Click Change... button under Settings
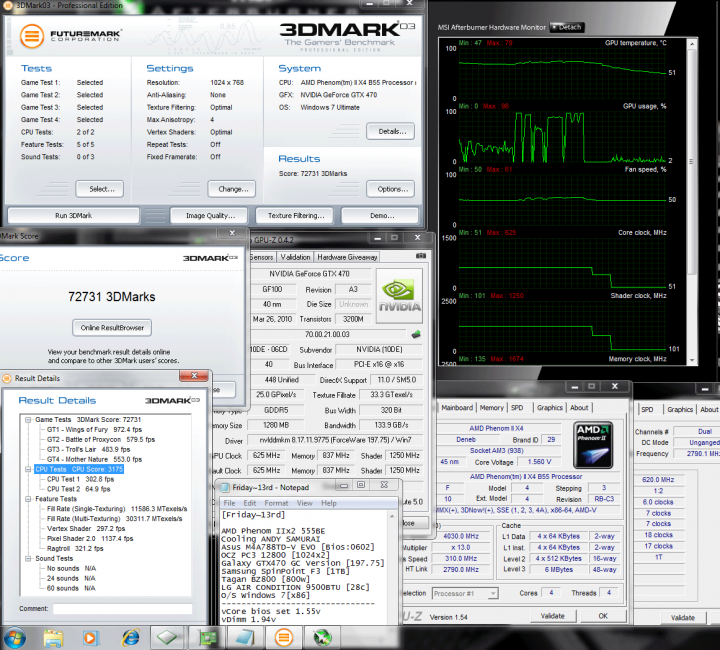Image resolution: width=720 pixels, height=650 pixels. [231, 189]
